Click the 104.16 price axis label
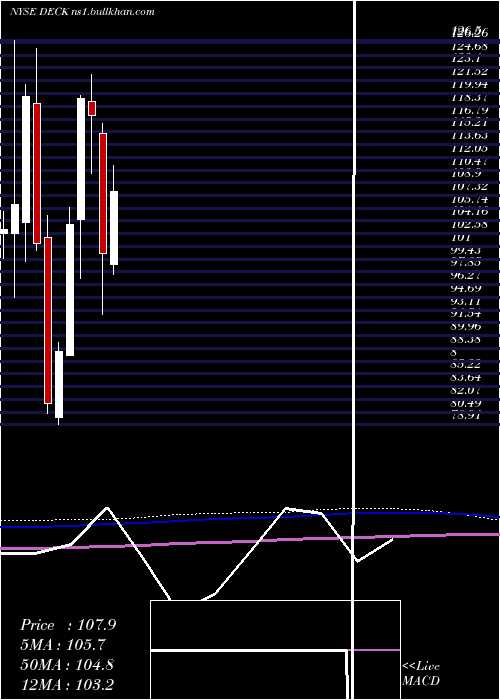Viewport: 500px width, 700px height. pos(470,212)
